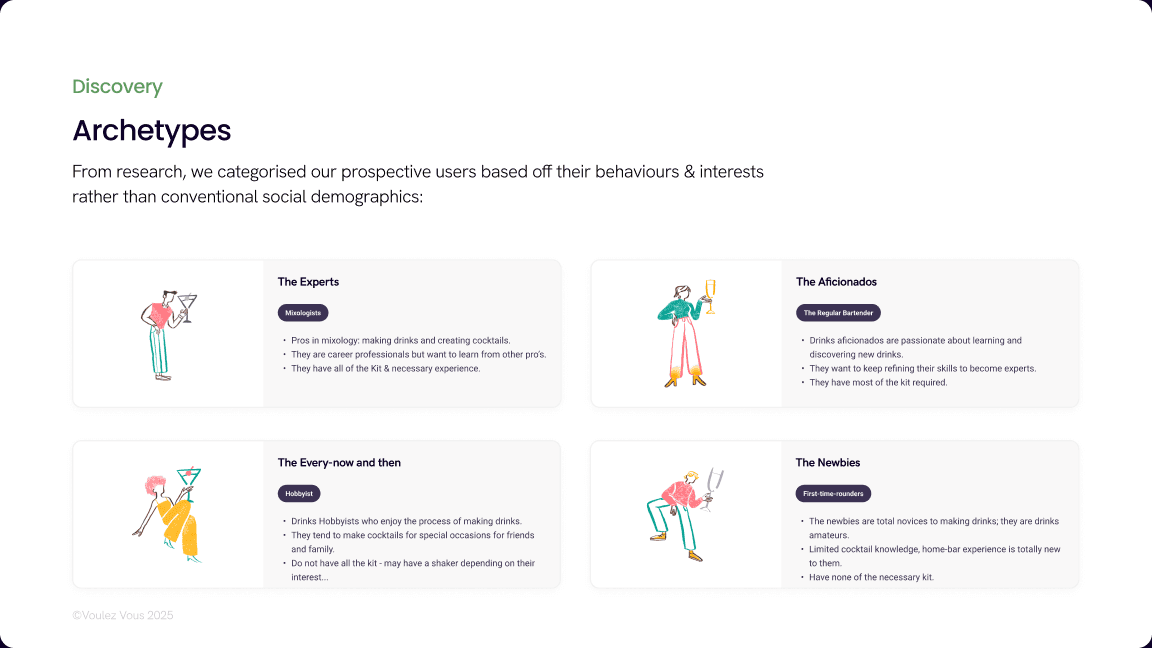Click the intro paragraph about prospective users

pyautogui.click(x=418, y=184)
